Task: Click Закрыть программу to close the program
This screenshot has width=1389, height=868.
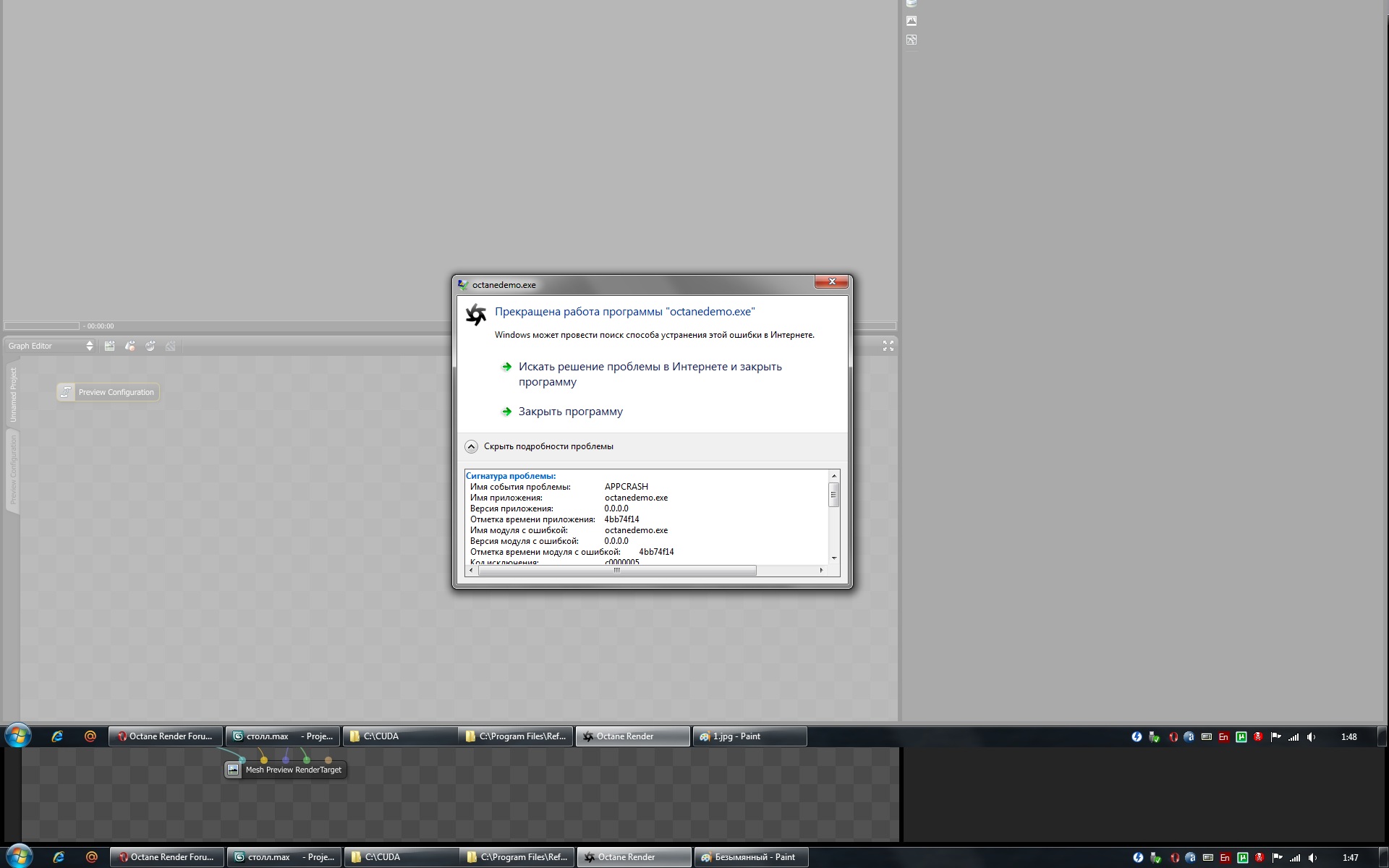Action: pos(570,412)
